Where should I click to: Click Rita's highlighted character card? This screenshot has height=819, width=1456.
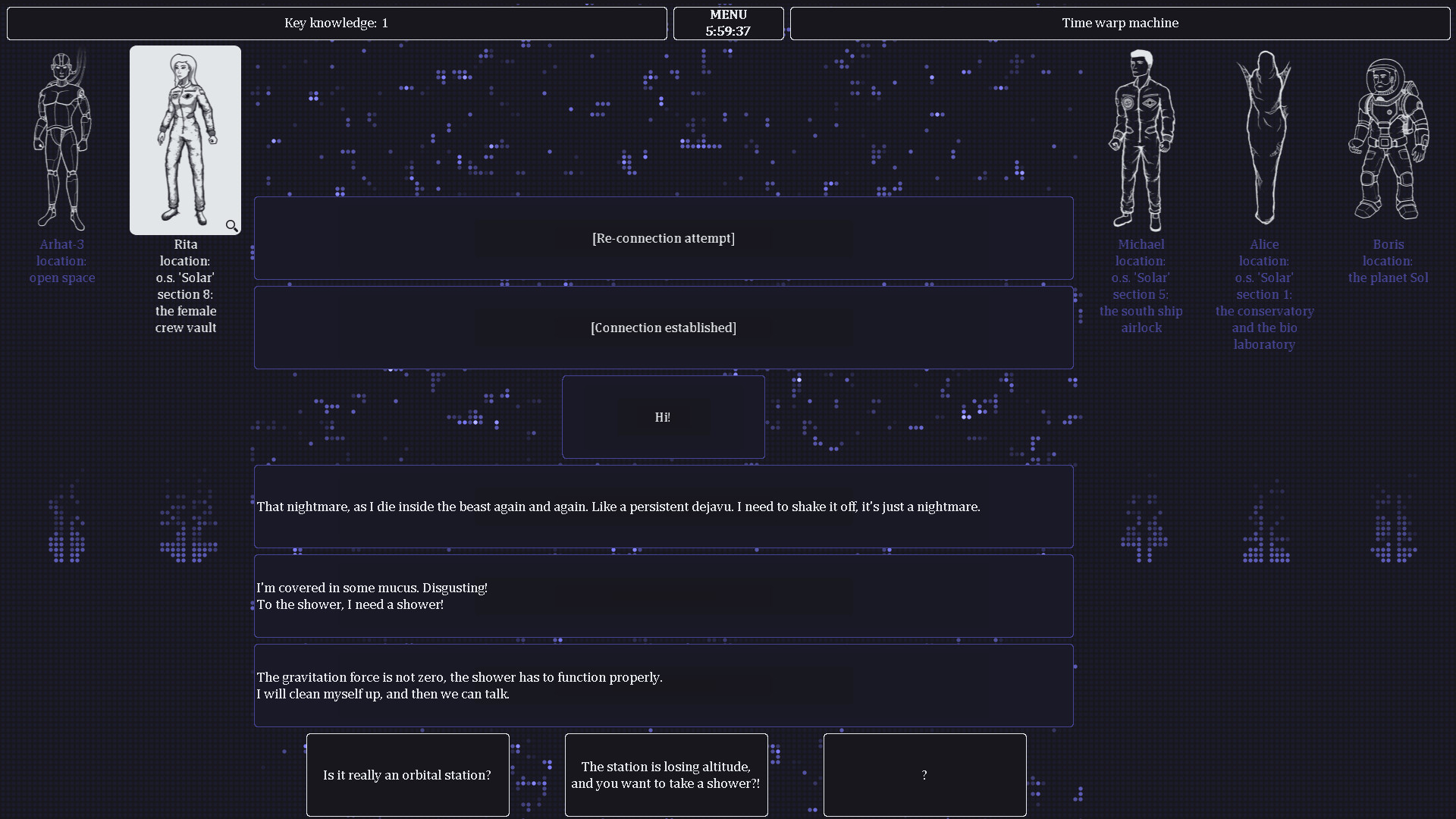[x=185, y=140]
